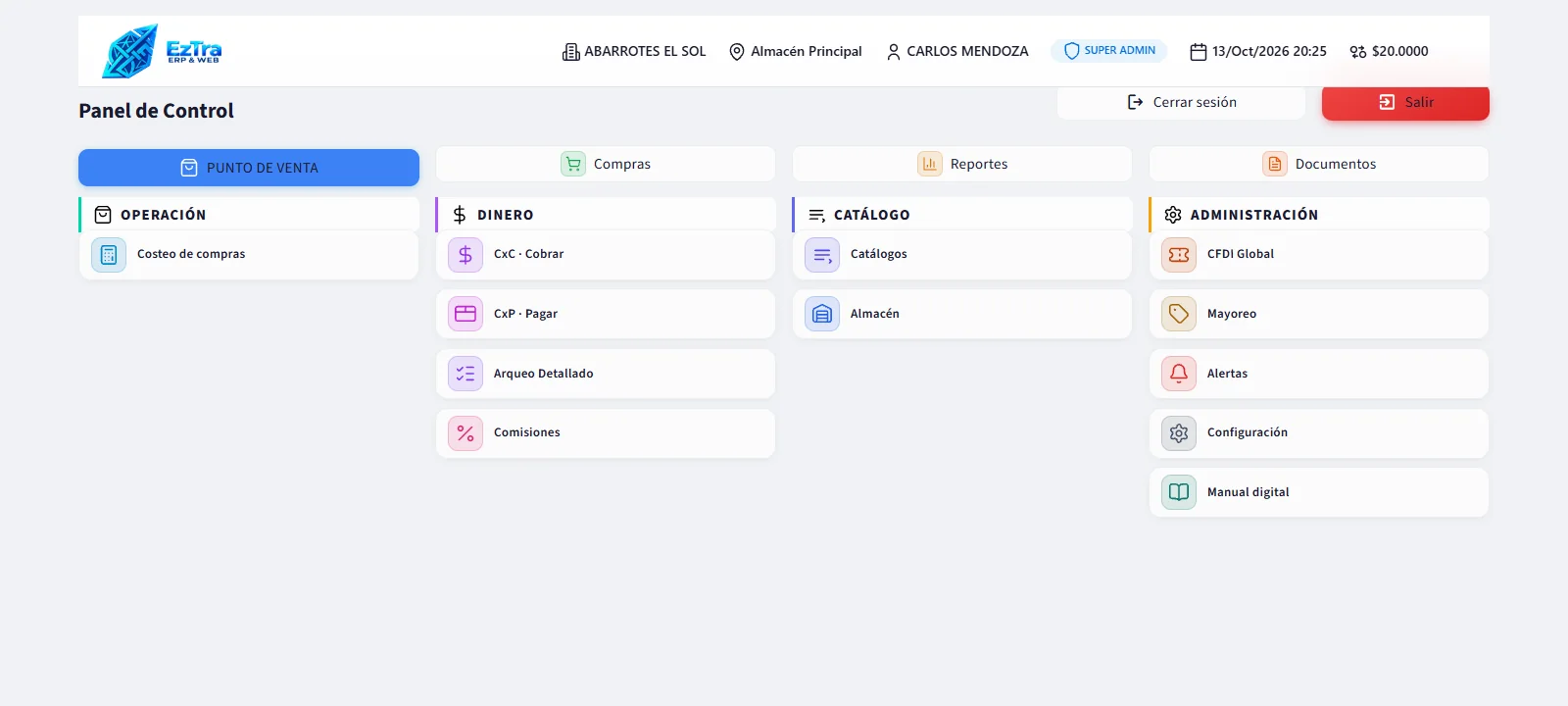This screenshot has width=1568, height=706.
Task: Open the Catálogos module
Action: pyautogui.click(x=962, y=255)
